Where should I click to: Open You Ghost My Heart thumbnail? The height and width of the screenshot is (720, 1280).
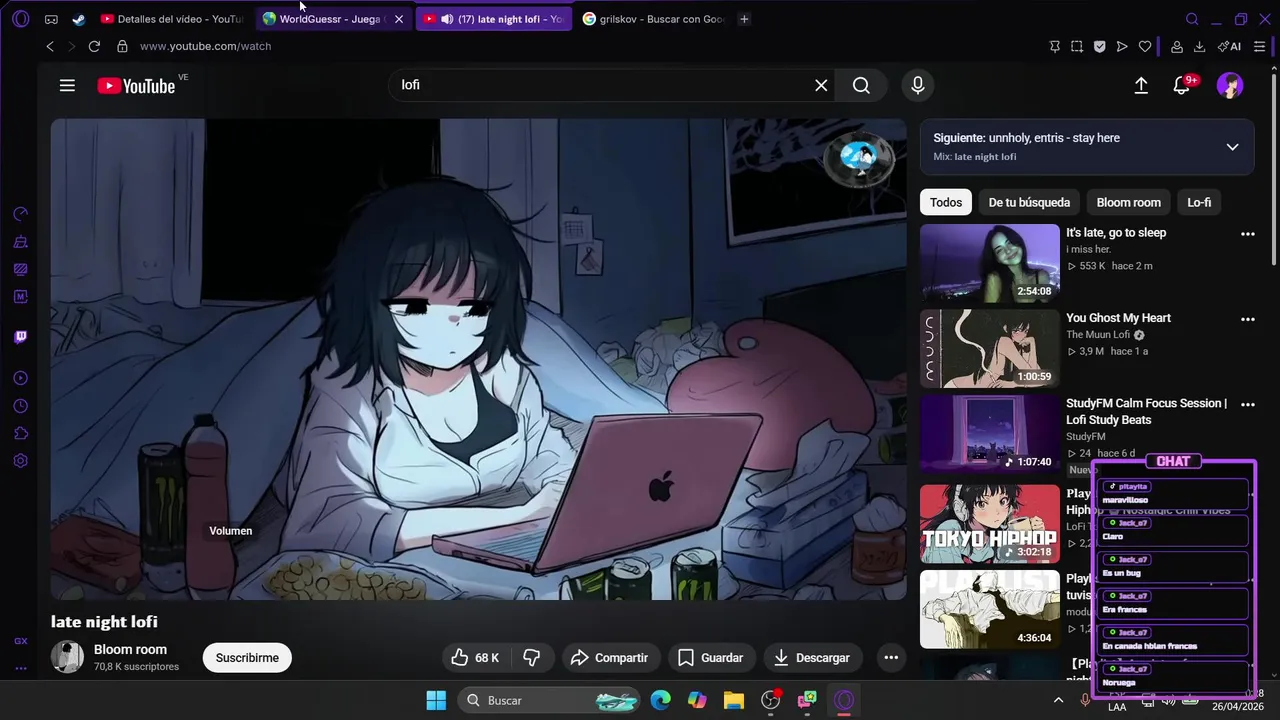click(989, 348)
